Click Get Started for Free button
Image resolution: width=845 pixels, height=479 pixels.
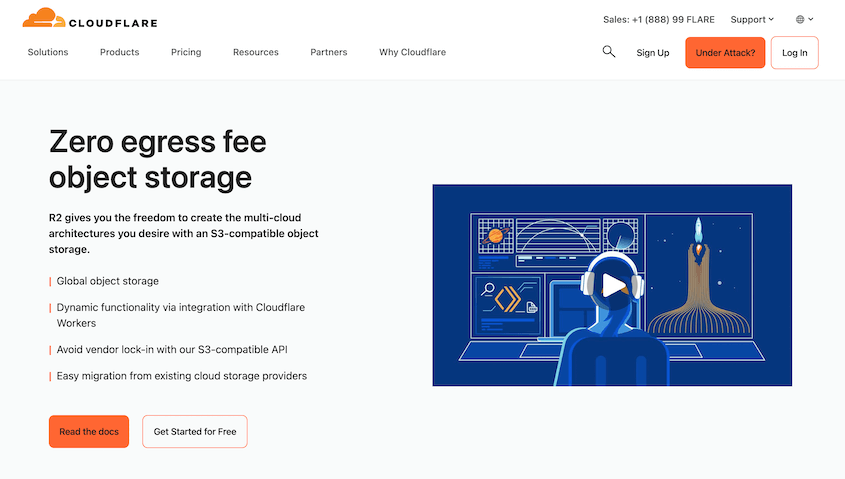pyautogui.click(x=195, y=432)
